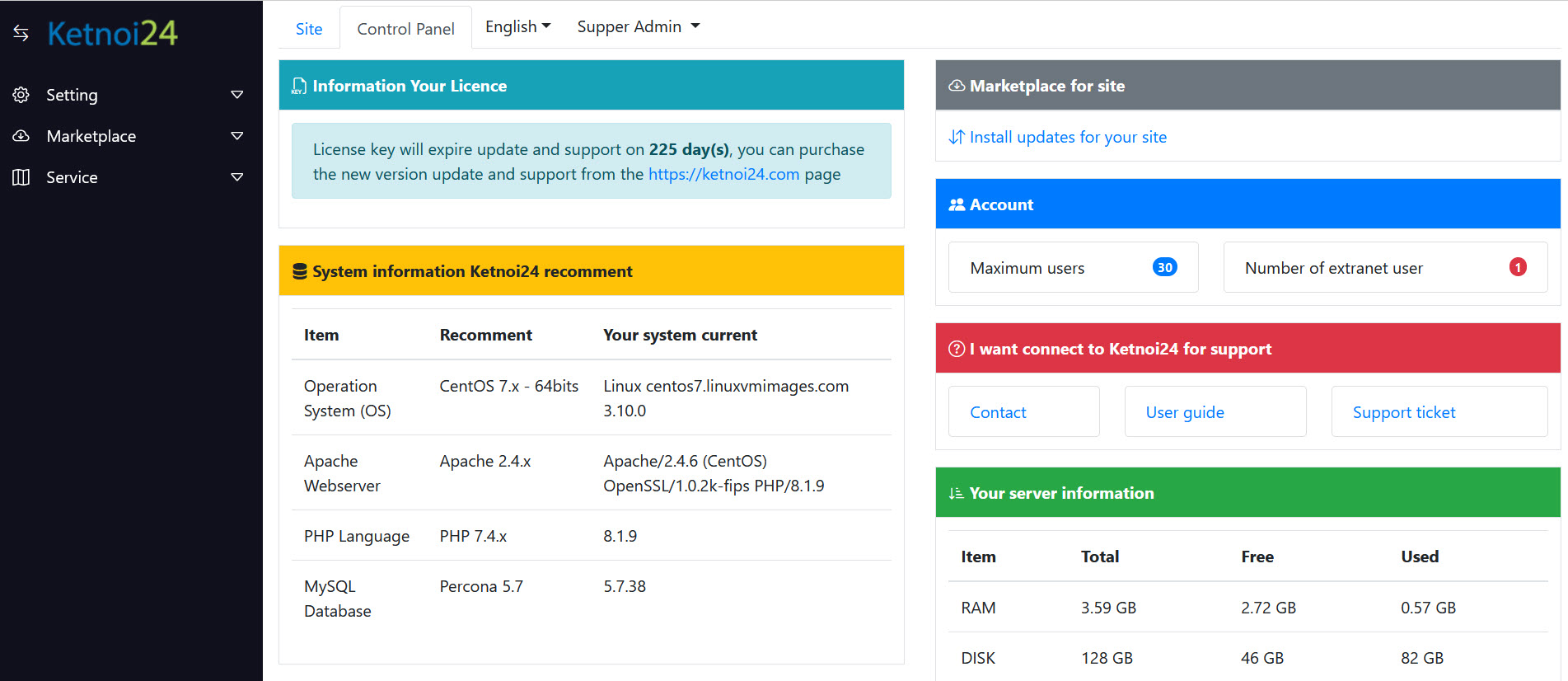
Task: Click question mark icon in support header
Action: pos(957,349)
